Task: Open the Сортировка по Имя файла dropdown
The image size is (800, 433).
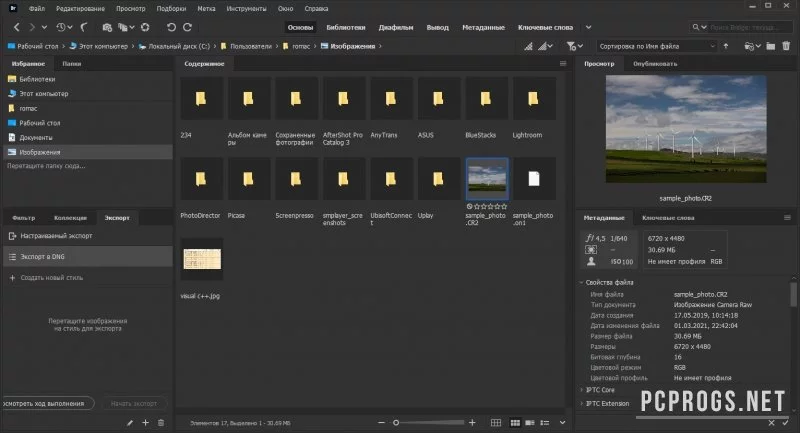Action: click(657, 46)
